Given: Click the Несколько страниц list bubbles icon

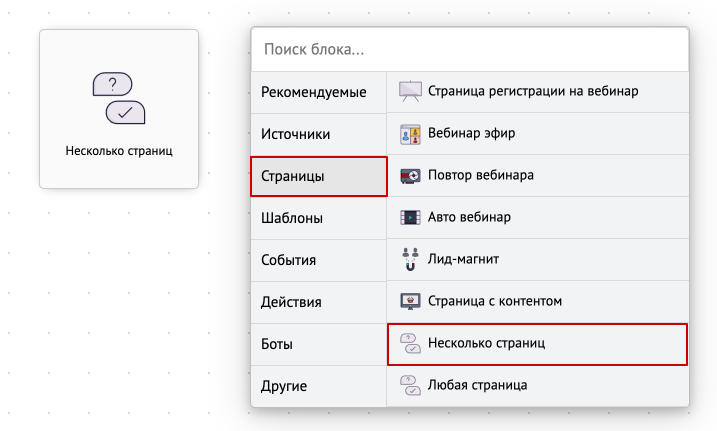Looking at the screenshot, I should point(410,343).
